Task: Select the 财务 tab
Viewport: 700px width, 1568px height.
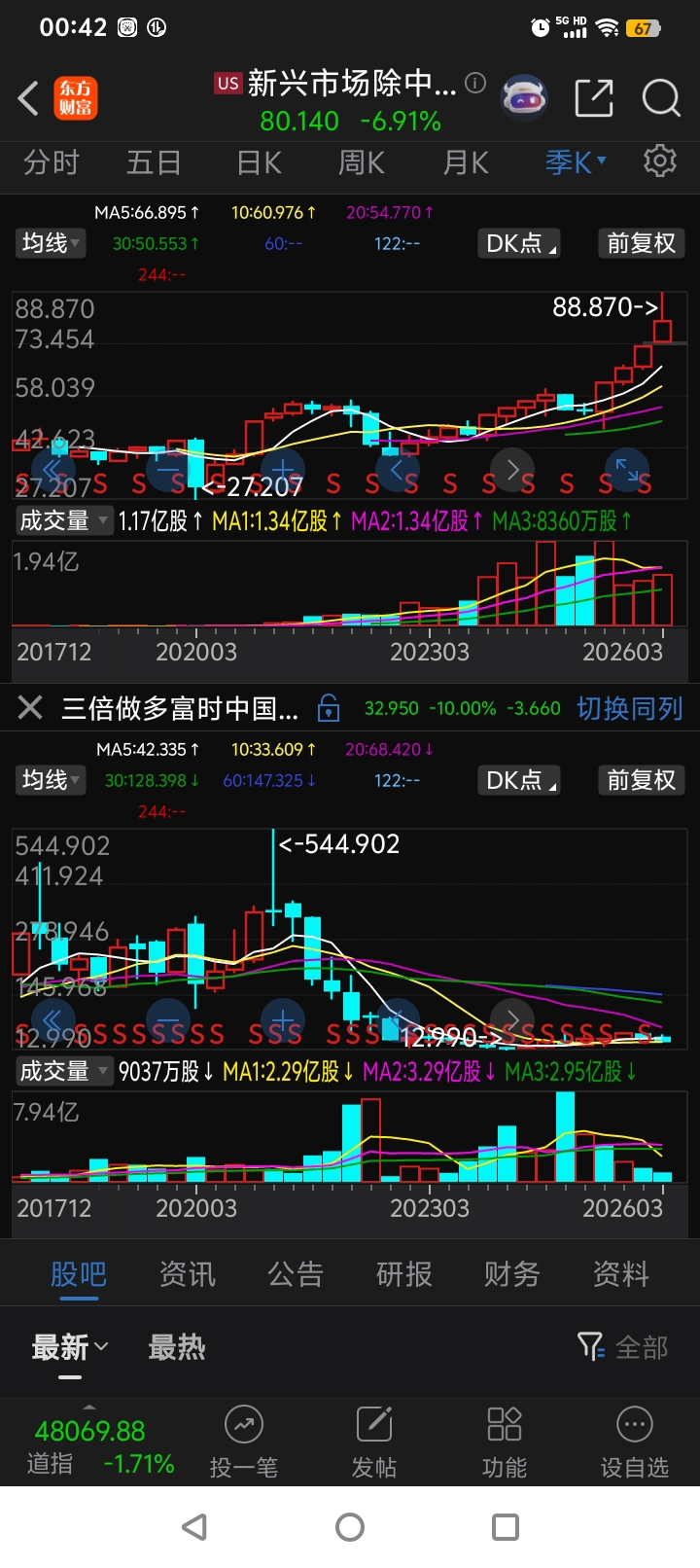Action: click(512, 1274)
